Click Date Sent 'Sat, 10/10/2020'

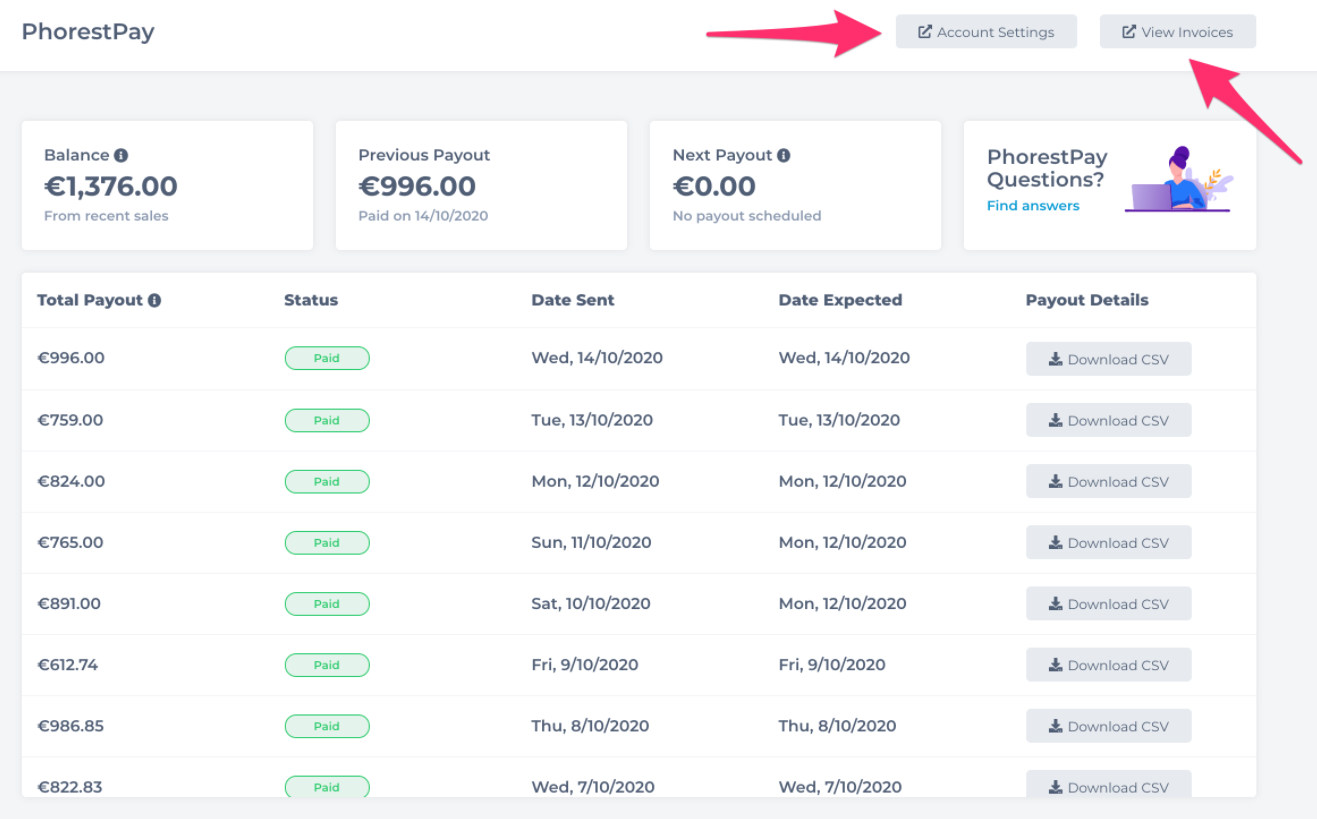591,603
